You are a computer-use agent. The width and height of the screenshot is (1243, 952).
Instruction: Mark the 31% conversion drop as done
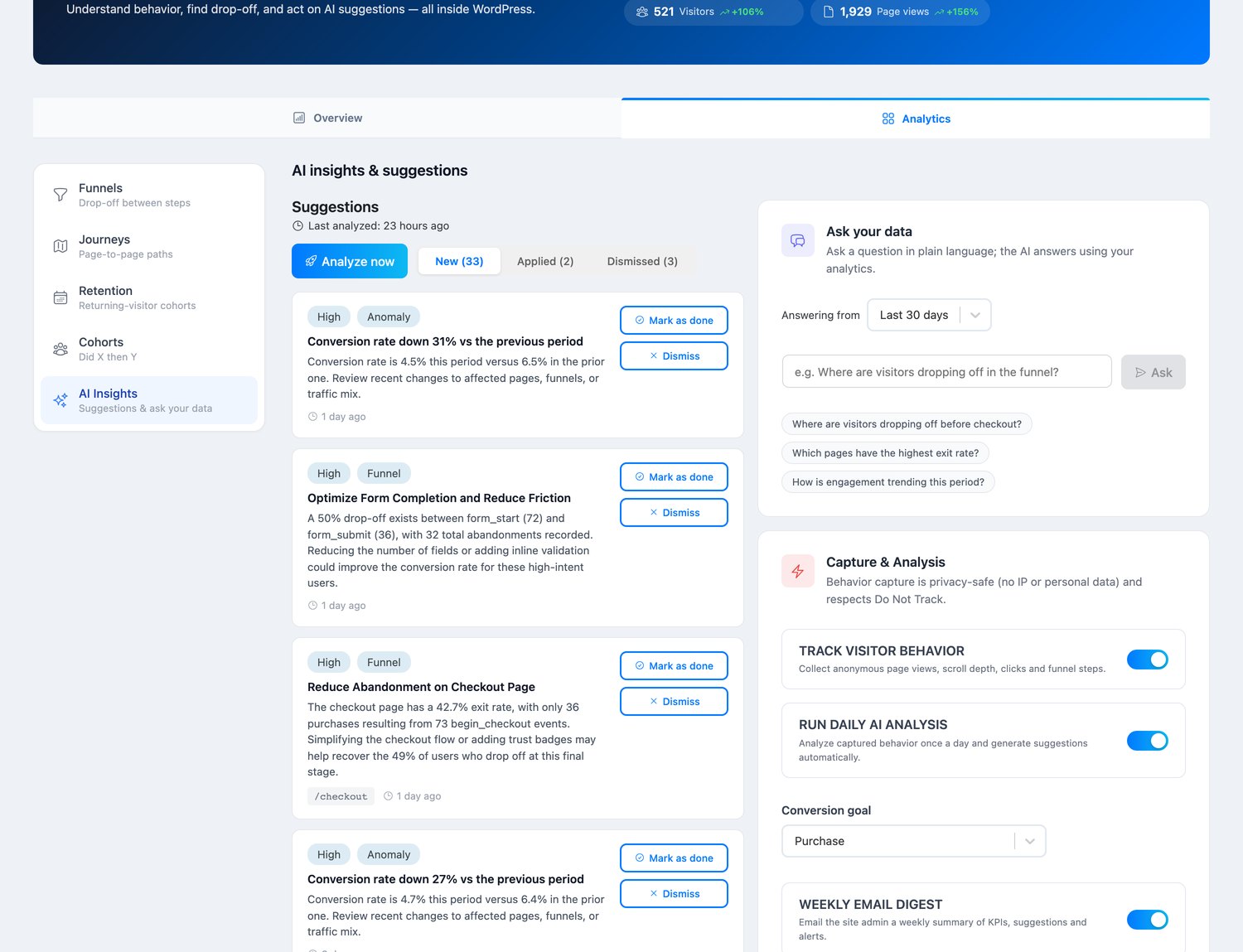point(674,321)
